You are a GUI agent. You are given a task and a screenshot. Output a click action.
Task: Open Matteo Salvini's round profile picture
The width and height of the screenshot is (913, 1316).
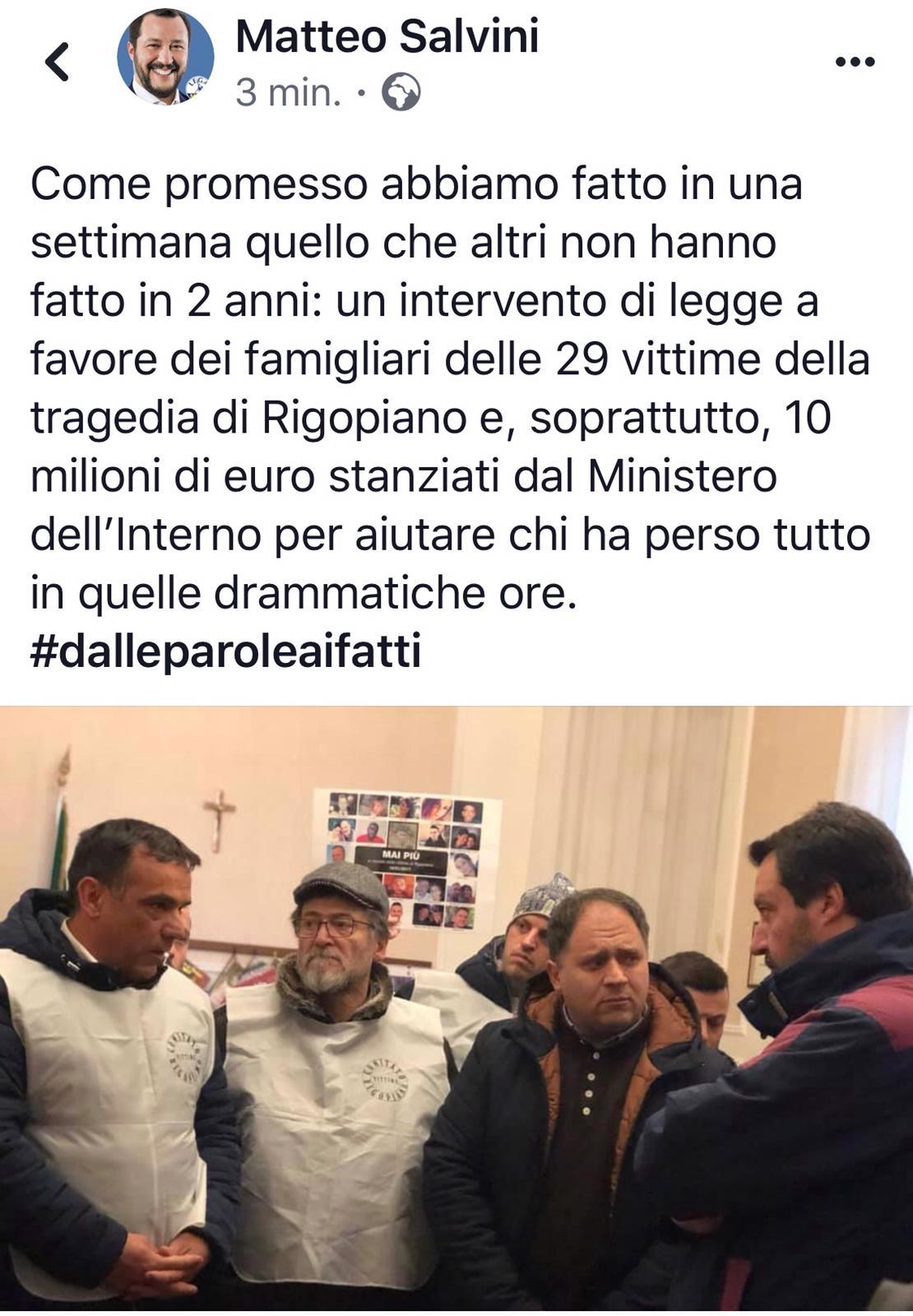[165, 58]
